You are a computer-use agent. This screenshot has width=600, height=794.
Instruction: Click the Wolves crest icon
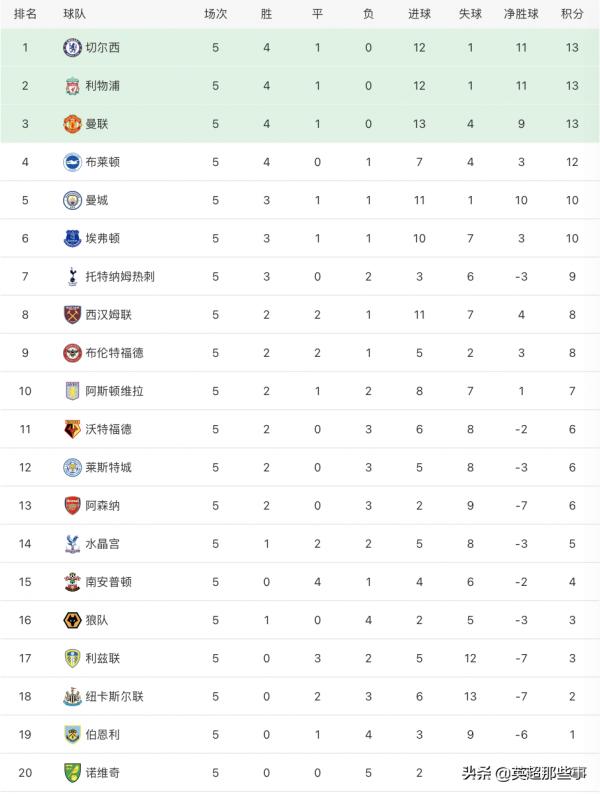(72, 620)
